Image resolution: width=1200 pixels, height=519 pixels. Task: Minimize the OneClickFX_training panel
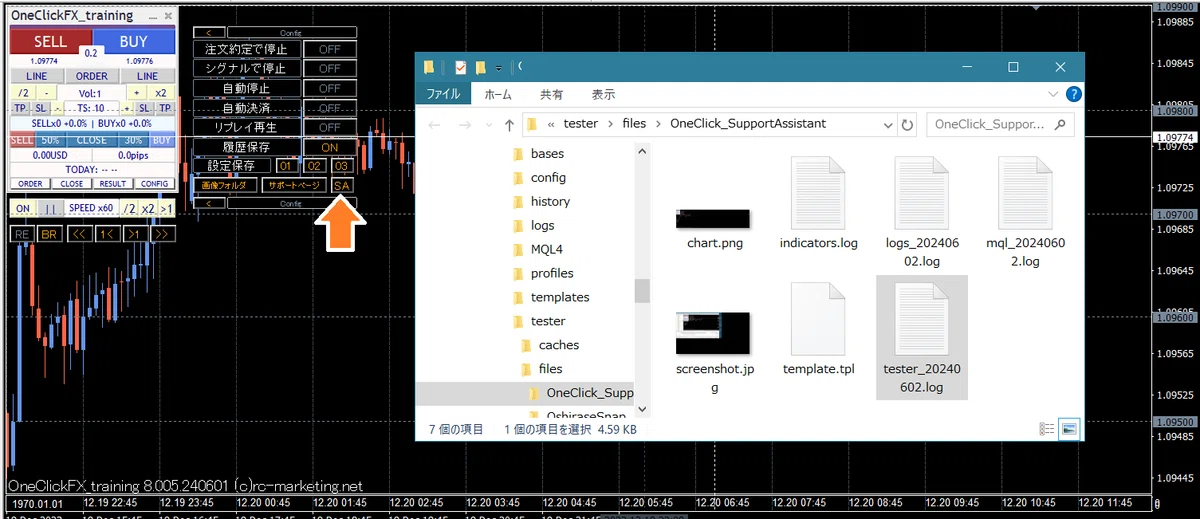[153, 17]
